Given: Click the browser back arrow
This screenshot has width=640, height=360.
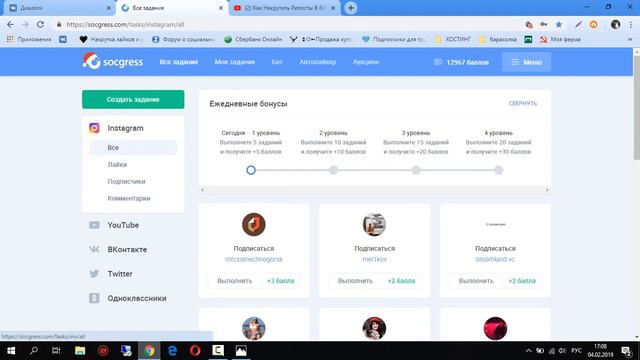Looking at the screenshot, I should pos(10,24).
